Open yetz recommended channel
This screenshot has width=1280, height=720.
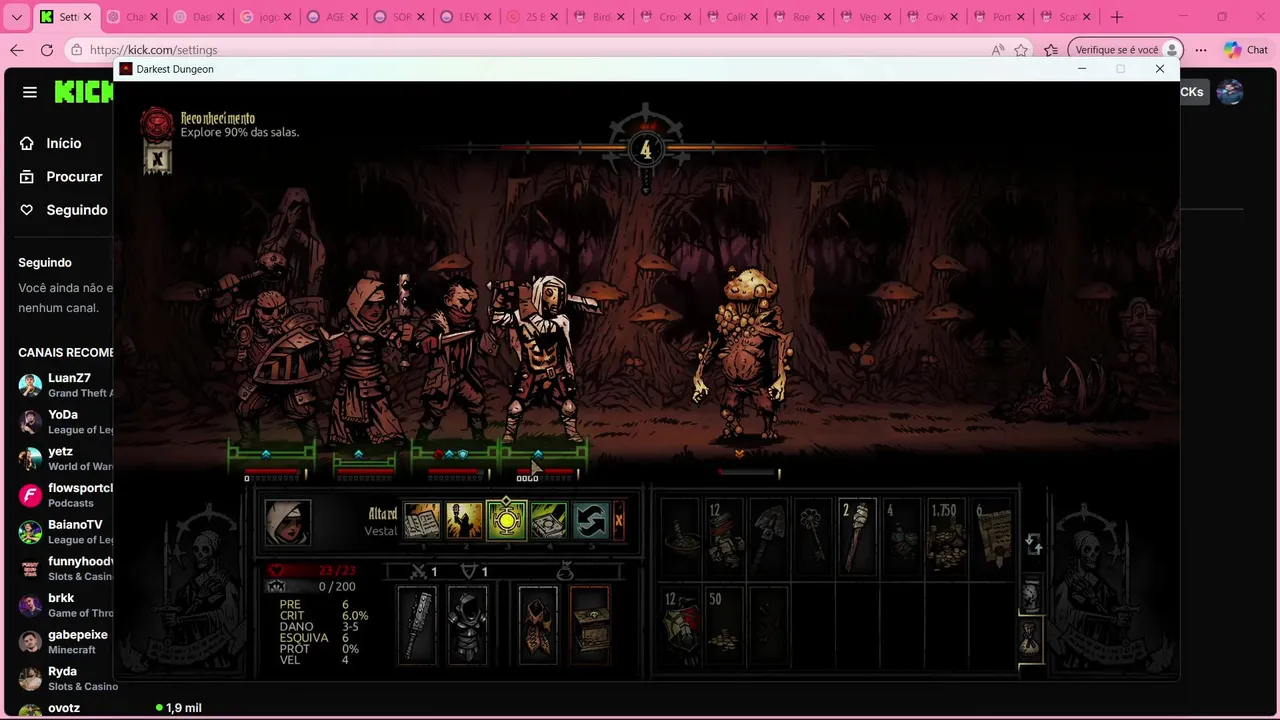coord(65,458)
